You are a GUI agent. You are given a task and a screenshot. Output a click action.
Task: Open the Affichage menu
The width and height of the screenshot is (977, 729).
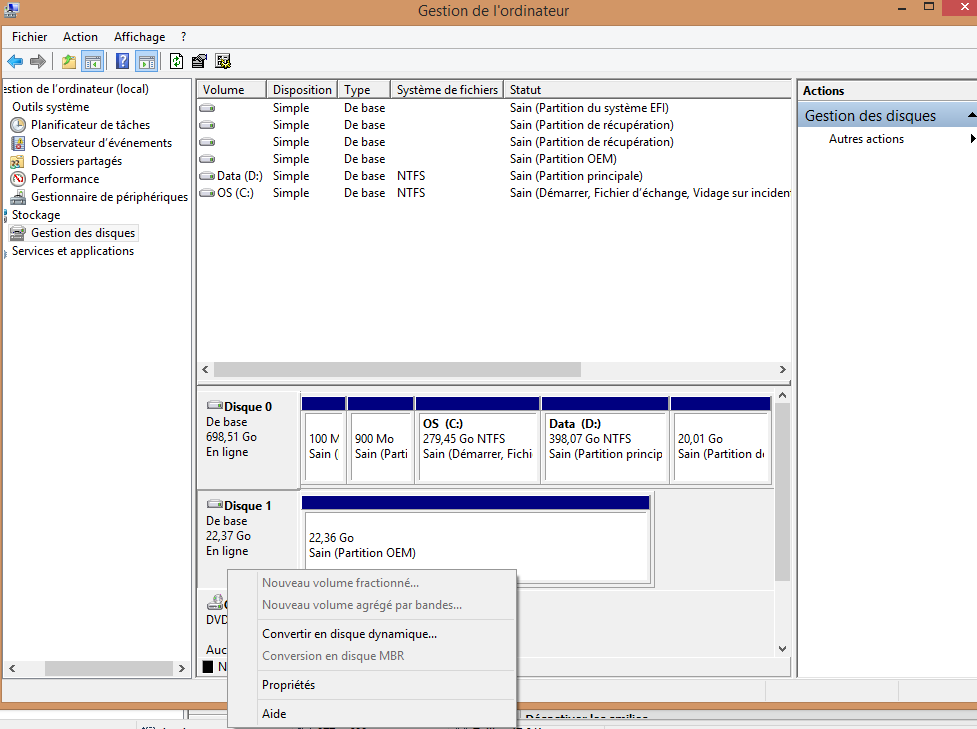click(140, 37)
